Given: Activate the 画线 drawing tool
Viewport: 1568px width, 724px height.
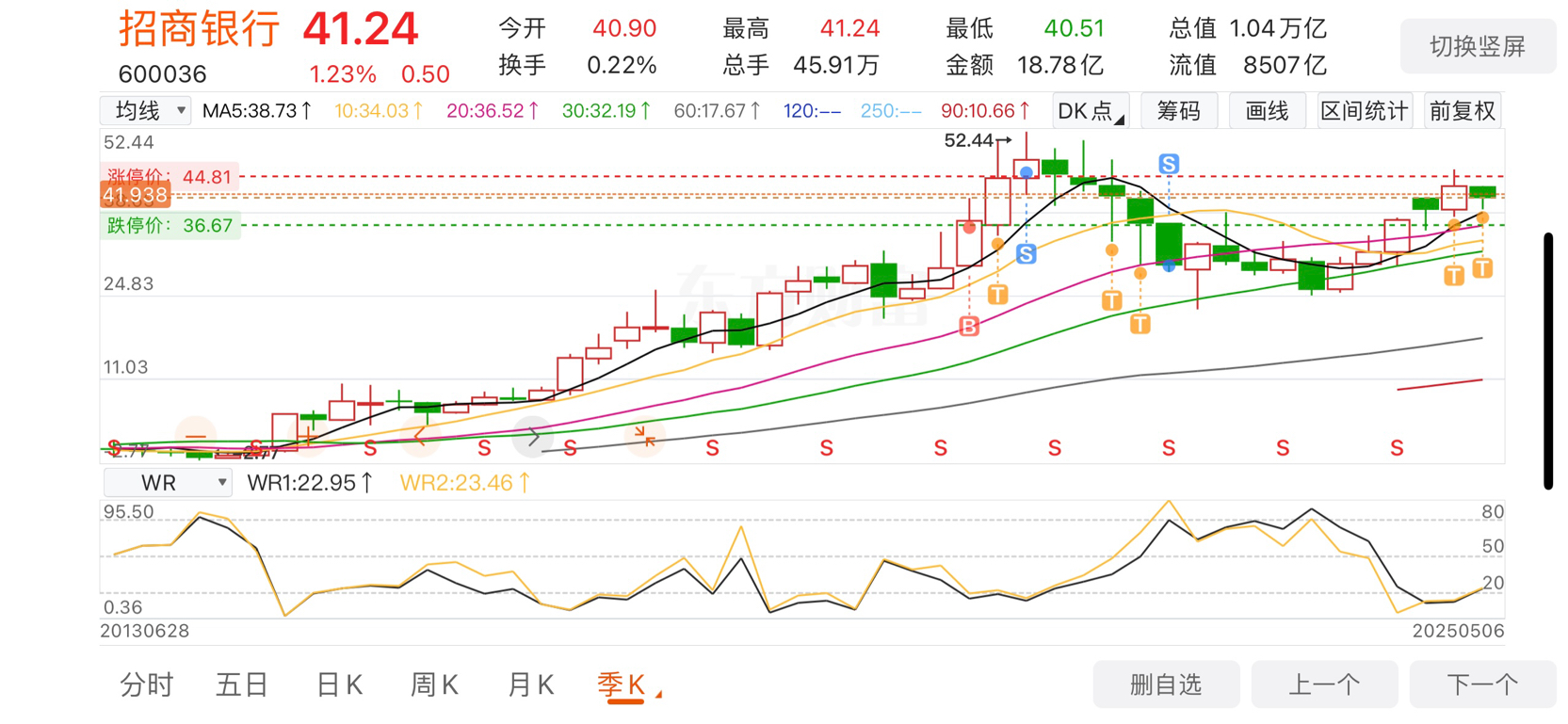Looking at the screenshot, I should point(1267,111).
